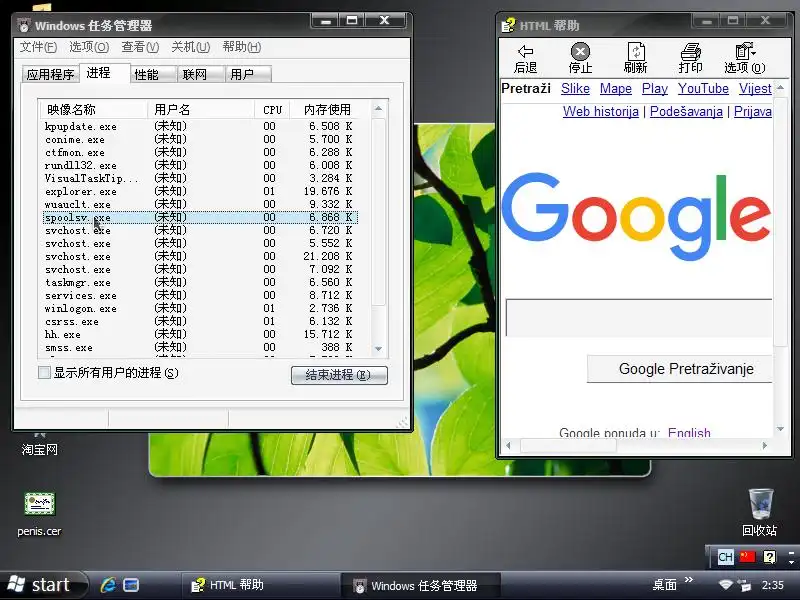Open the Play link on Google page
Screen dimensions: 800x600
click(655, 88)
